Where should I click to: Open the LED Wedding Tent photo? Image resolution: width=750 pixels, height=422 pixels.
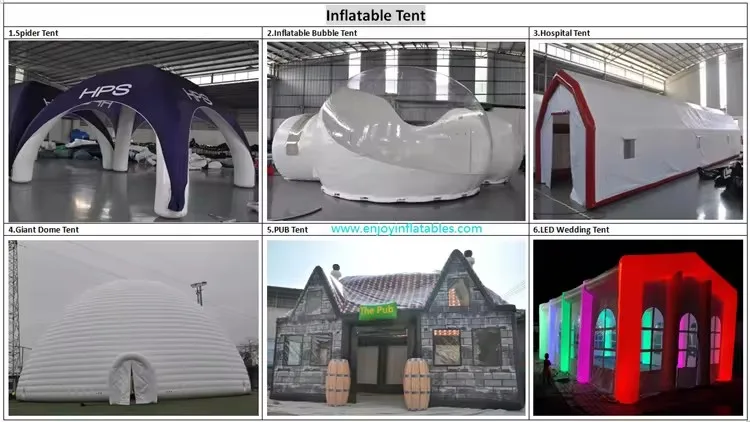click(638, 328)
